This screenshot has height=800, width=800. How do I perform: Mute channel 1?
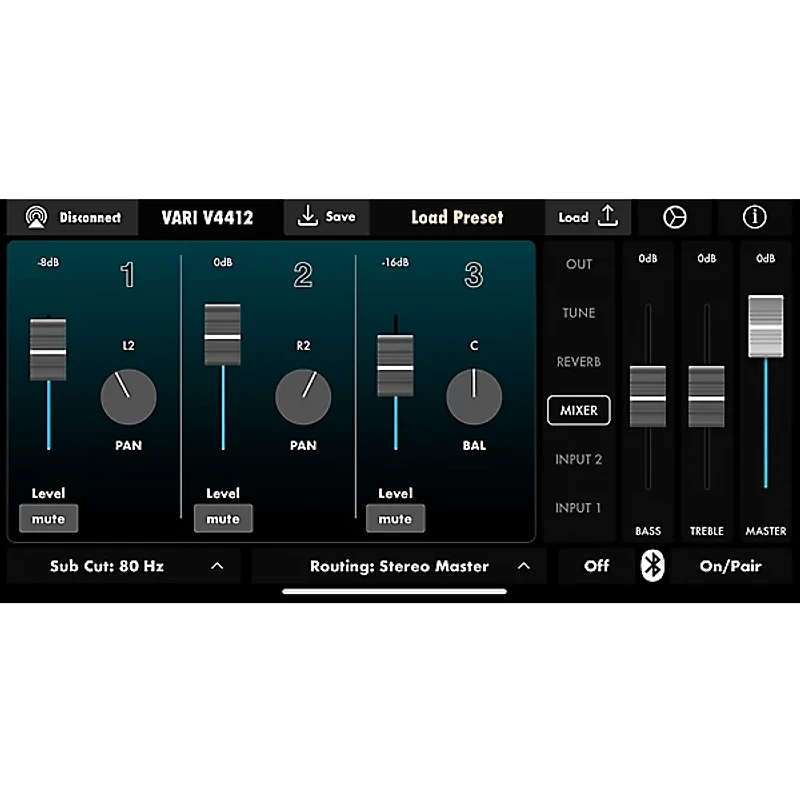(x=49, y=518)
